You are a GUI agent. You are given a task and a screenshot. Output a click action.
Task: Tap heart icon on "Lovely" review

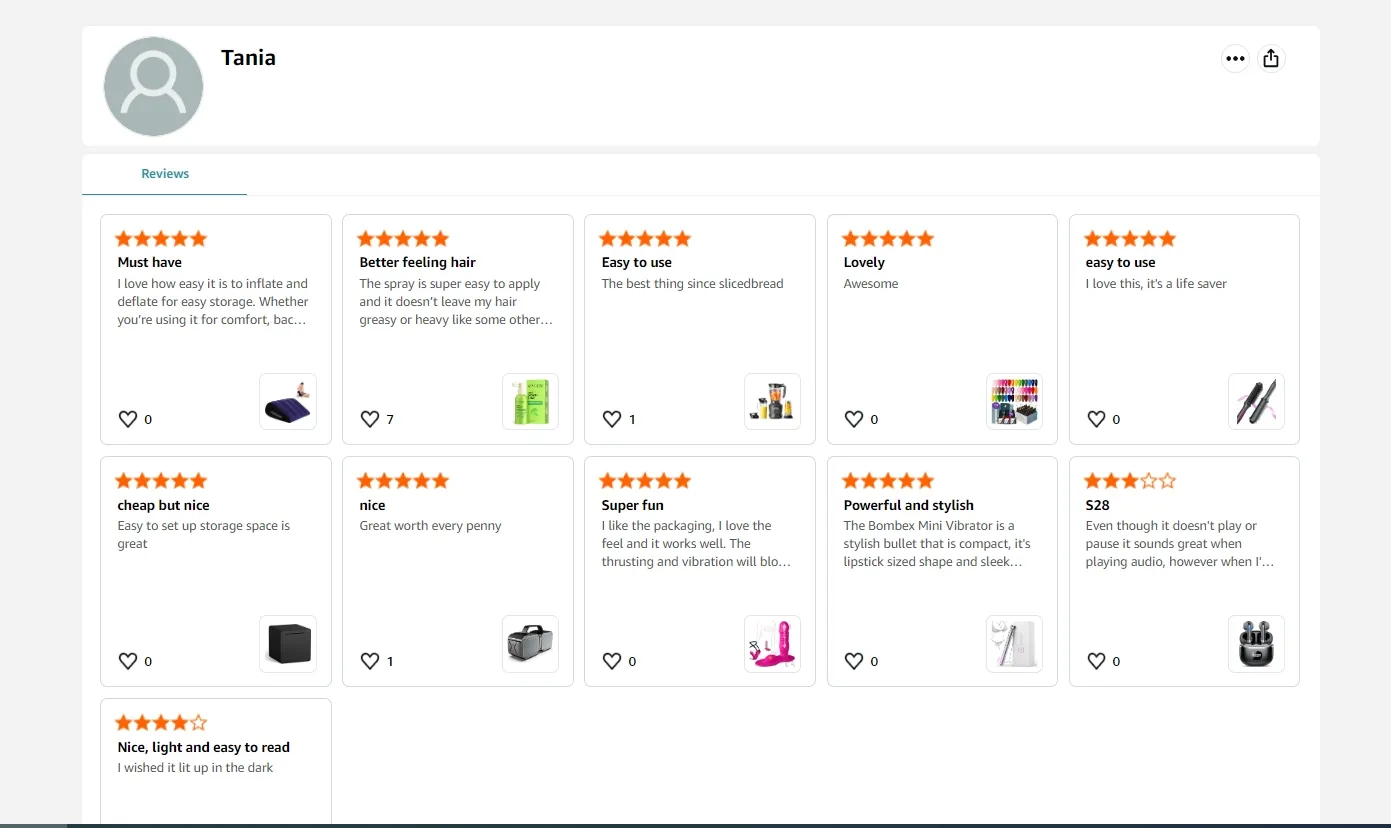click(x=854, y=419)
